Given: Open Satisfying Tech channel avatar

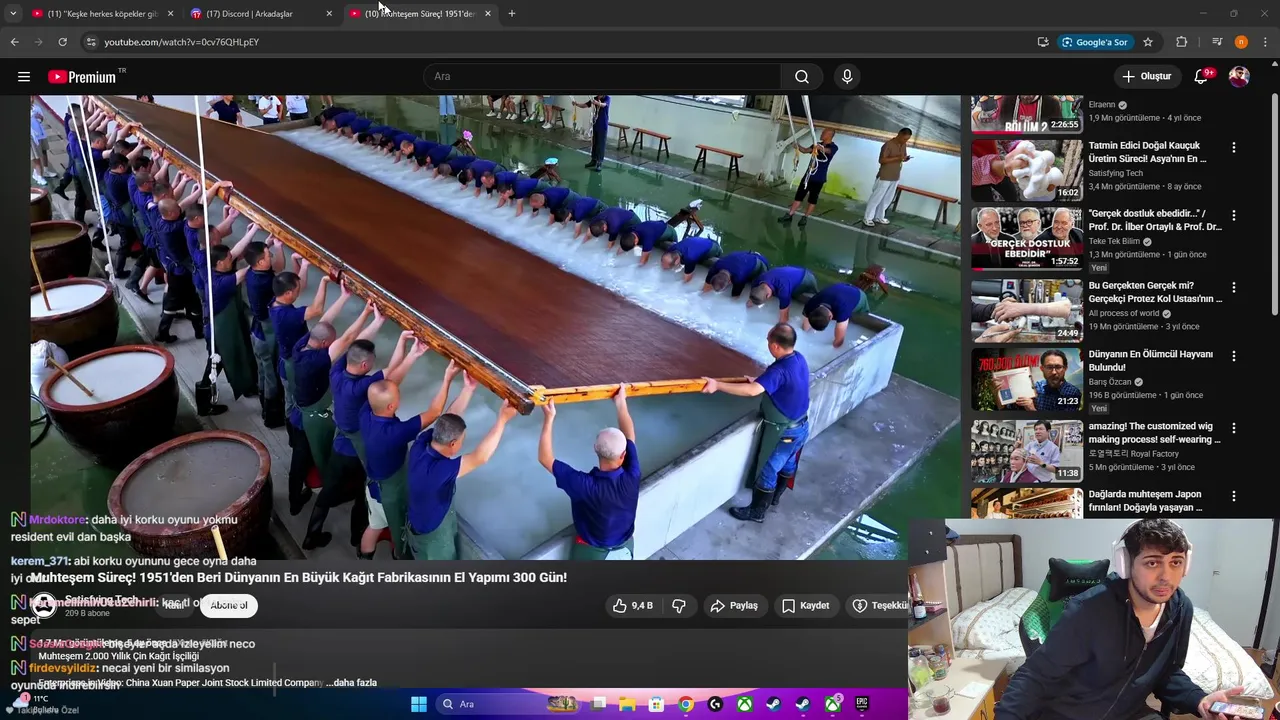Looking at the screenshot, I should (44, 605).
